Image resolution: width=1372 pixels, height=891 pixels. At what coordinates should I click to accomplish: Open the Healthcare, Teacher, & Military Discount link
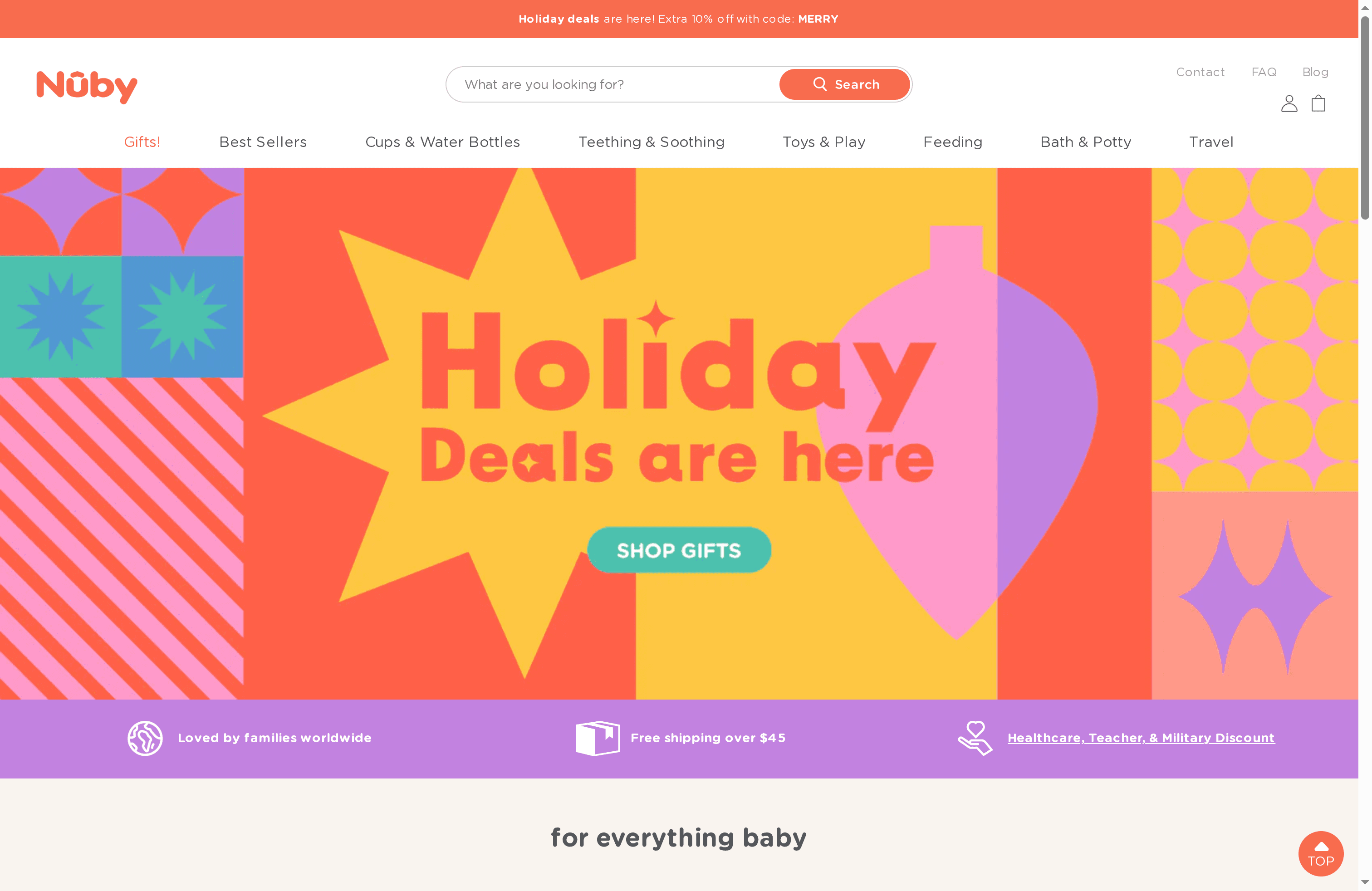tap(1141, 738)
